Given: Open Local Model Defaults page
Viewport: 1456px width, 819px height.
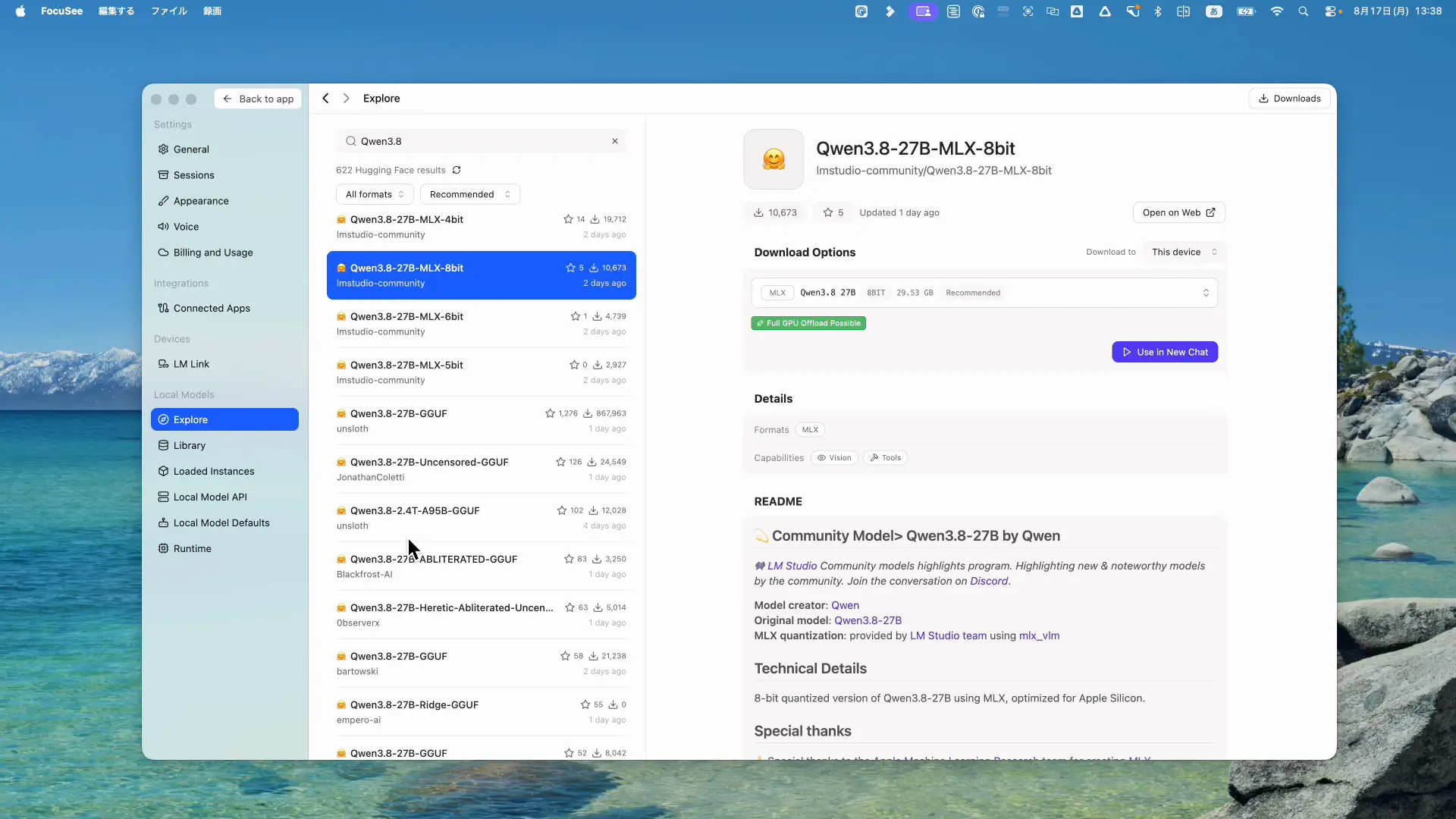Looking at the screenshot, I should coord(224,522).
